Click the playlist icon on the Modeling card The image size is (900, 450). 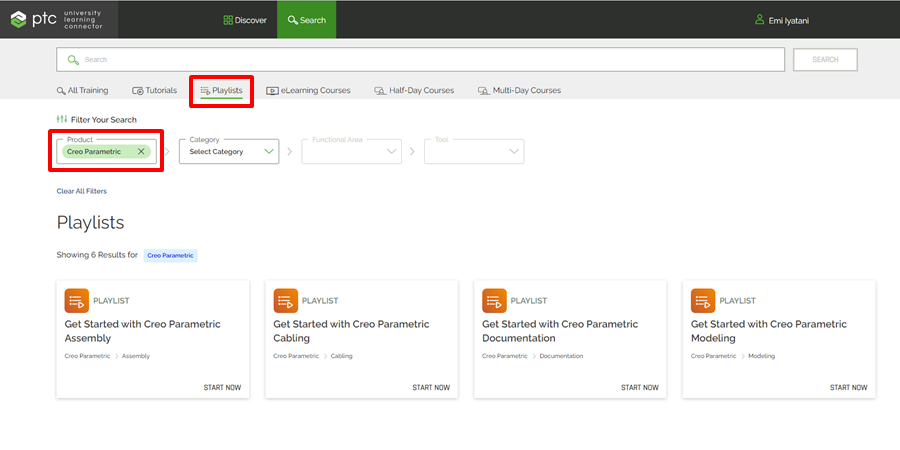[x=703, y=300]
